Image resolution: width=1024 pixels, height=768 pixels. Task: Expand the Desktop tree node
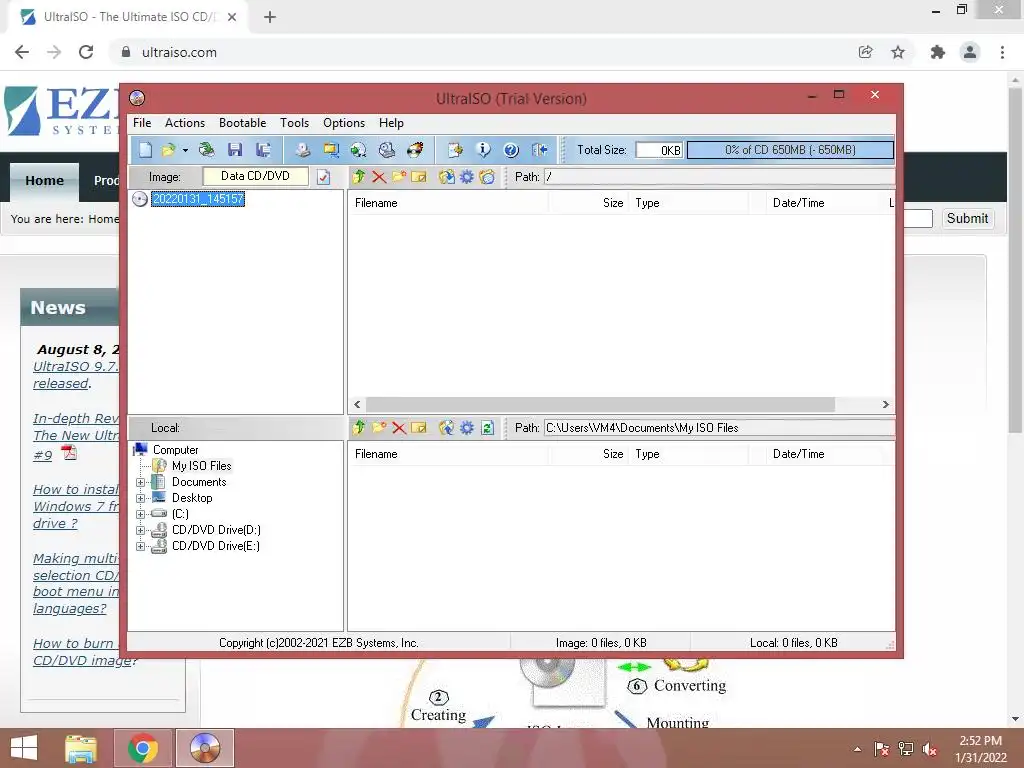coord(140,498)
